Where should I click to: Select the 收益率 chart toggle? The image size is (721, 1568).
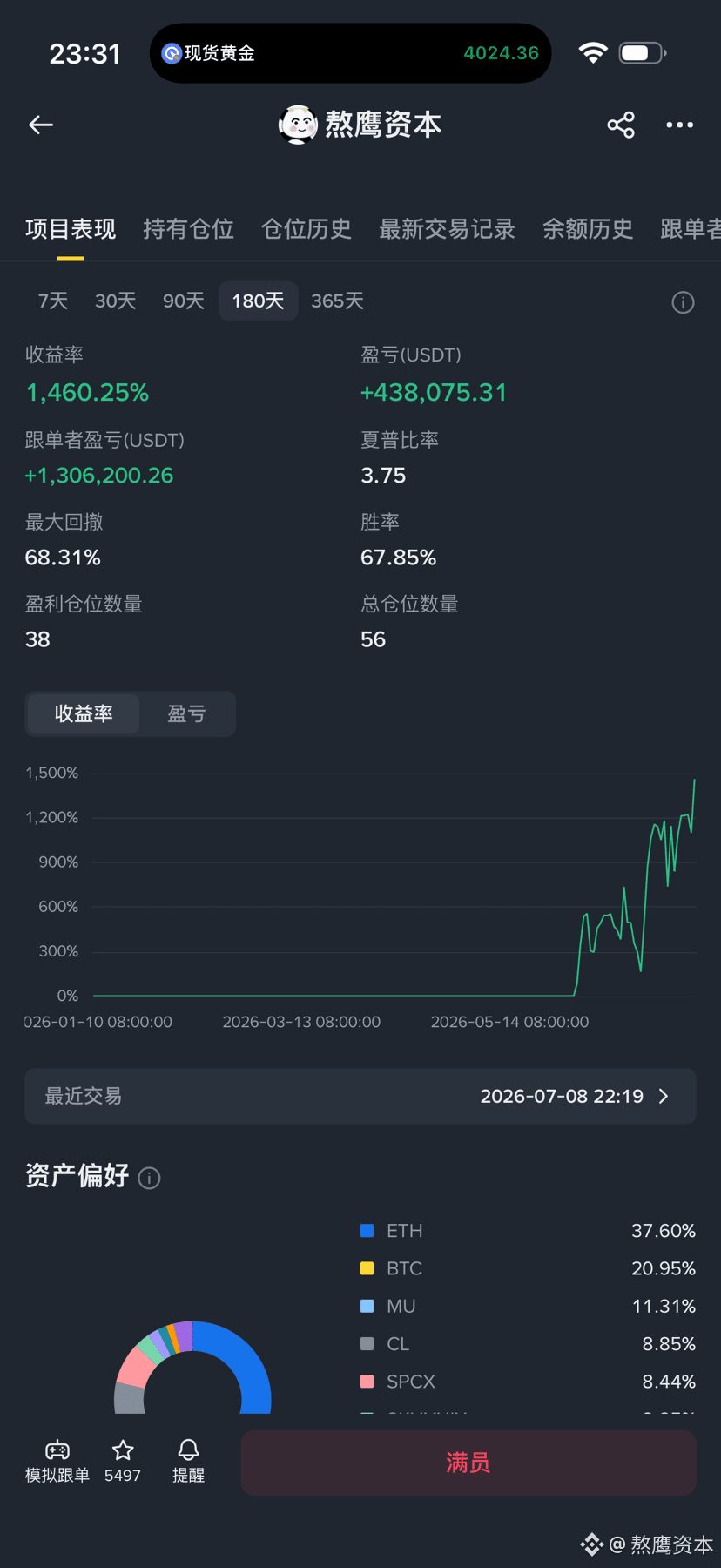(84, 714)
